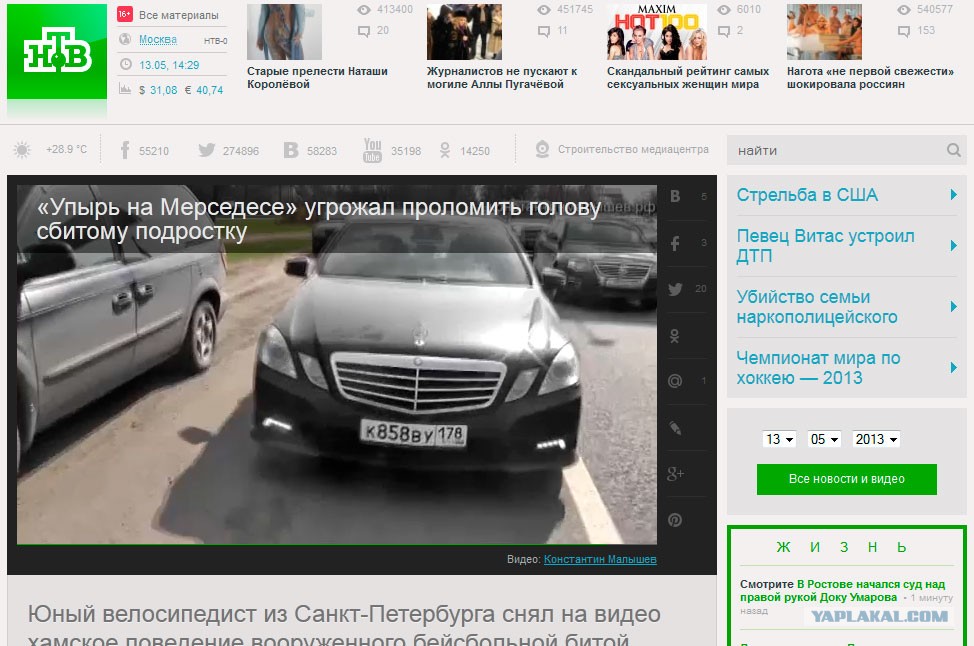Screen dimensions: 974x646
Task: Share the article via Google+ icon
Action: (x=675, y=473)
